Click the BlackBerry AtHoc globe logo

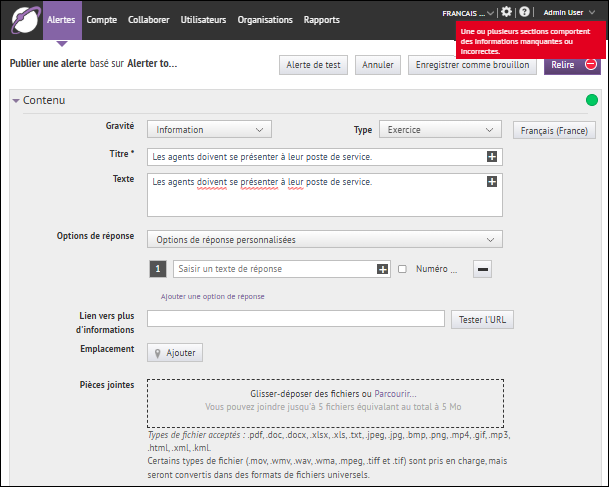[x=26, y=19]
